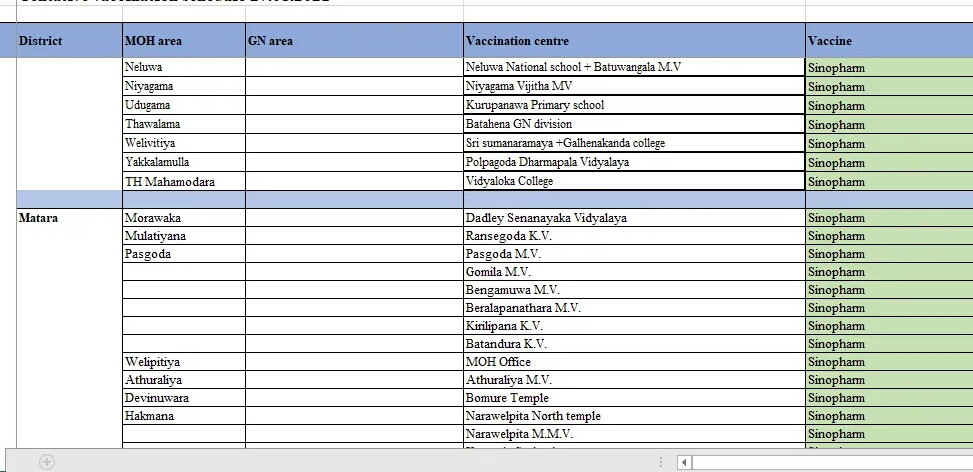
Task: Select the Udugama MOH area cell
Action: point(184,105)
